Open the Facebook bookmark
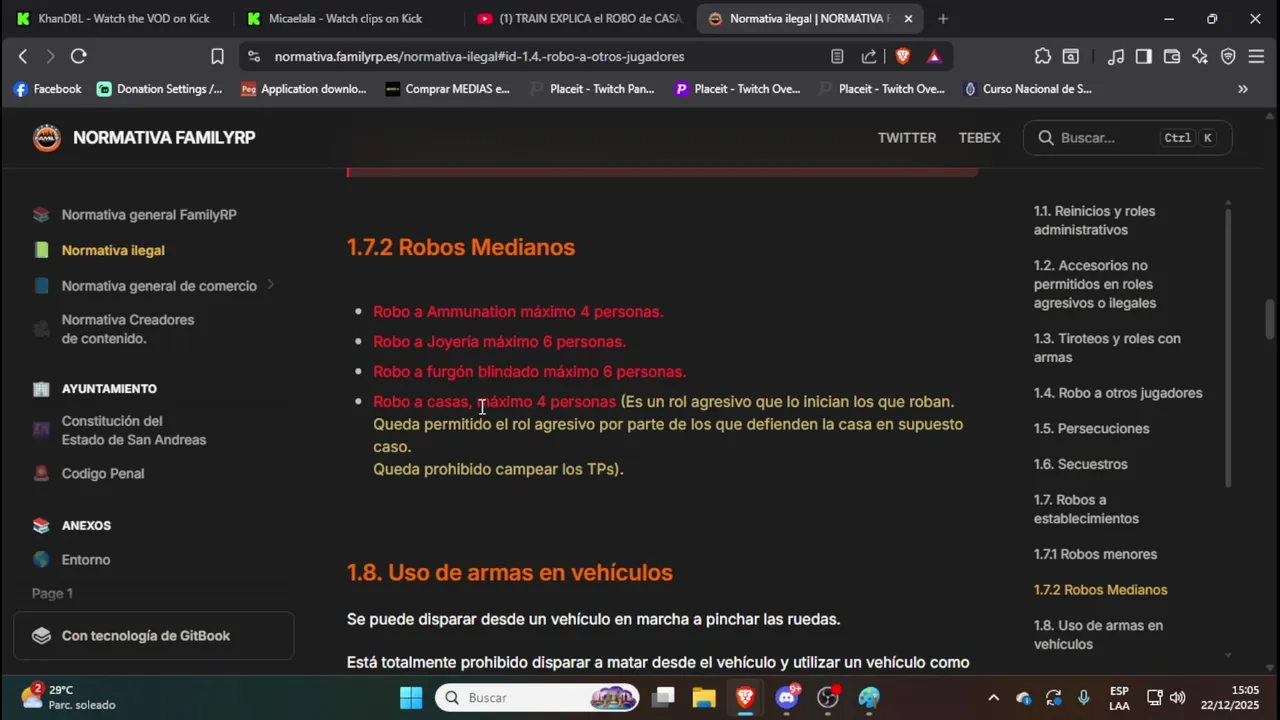Viewport: 1280px width, 720px height. 47,89
